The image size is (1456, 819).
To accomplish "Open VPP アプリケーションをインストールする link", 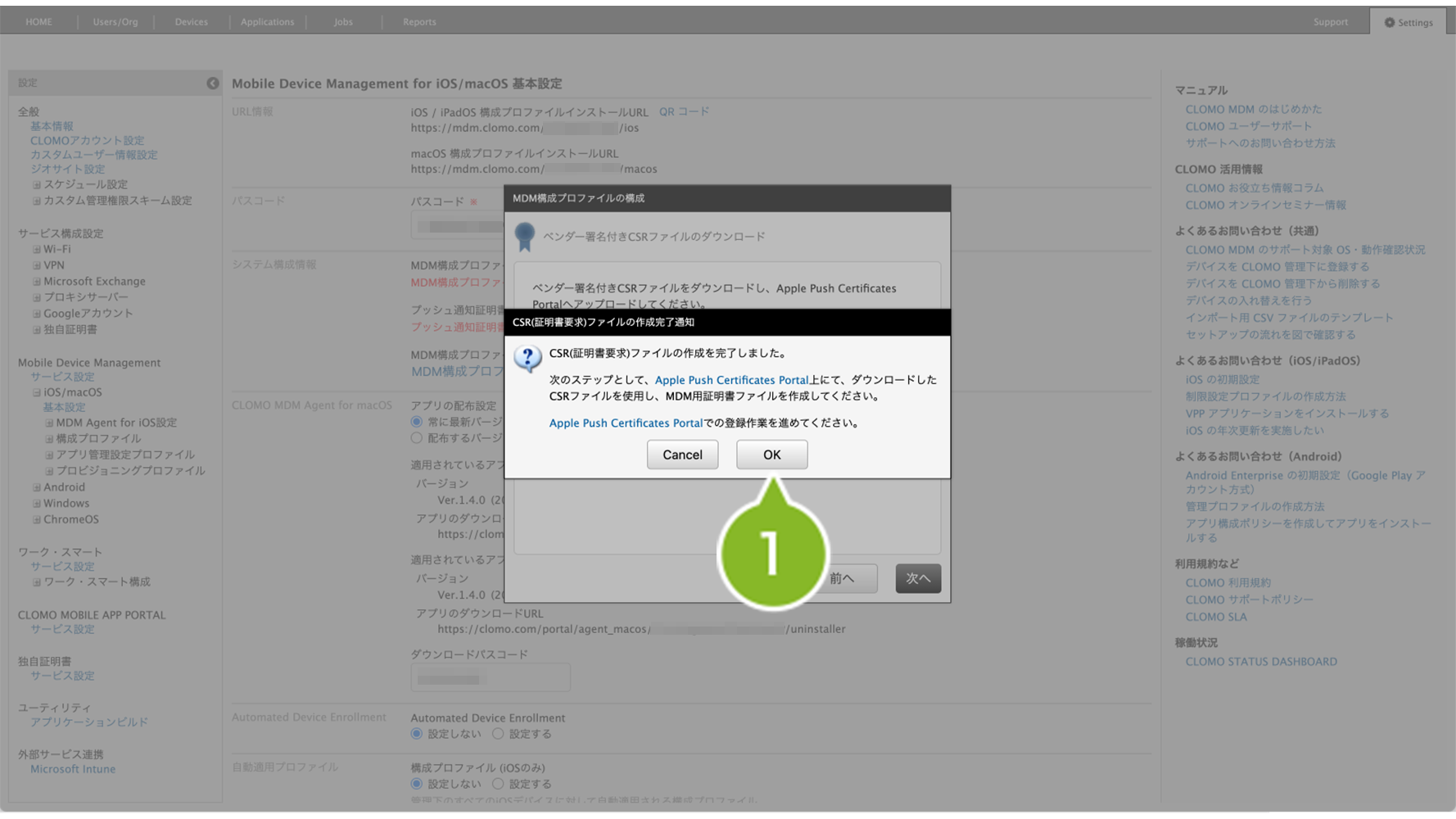I will click(x=1287, y=414).
